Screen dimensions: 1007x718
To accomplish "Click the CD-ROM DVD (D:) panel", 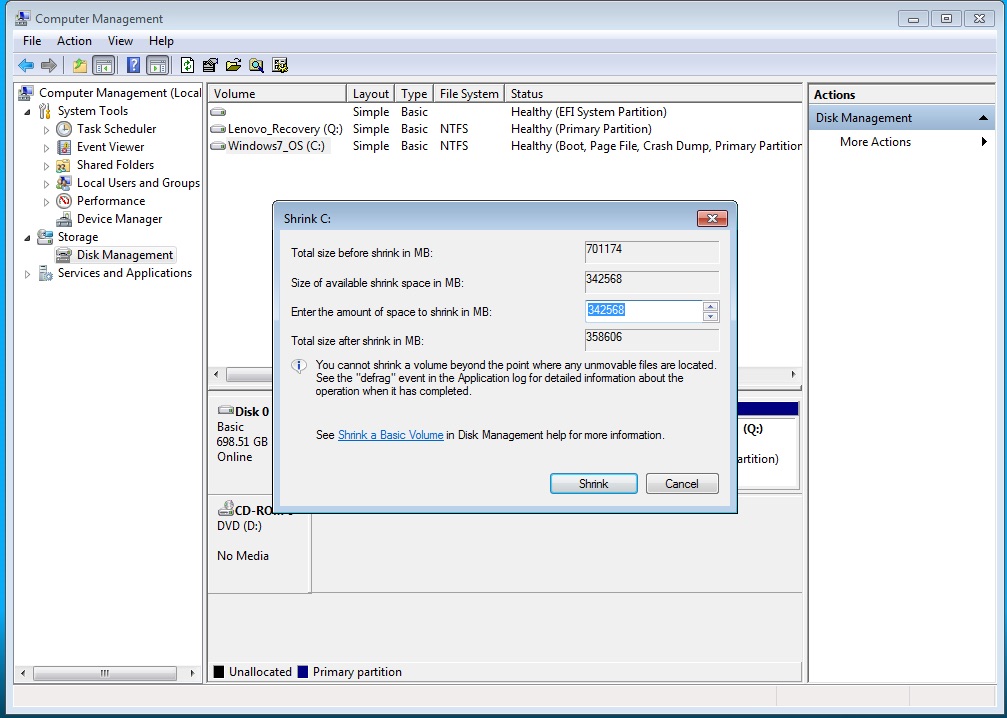I will (x=259, y=544).
